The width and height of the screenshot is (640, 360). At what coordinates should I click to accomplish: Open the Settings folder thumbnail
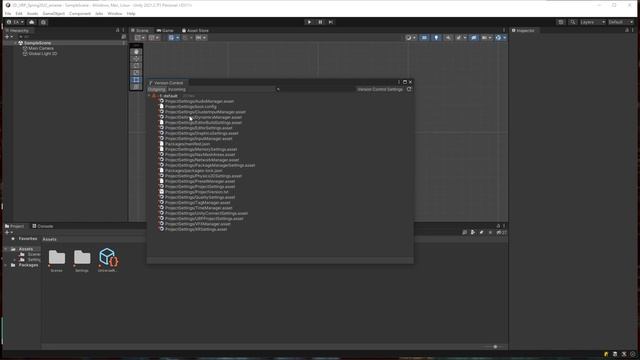(x=82, y=258)
